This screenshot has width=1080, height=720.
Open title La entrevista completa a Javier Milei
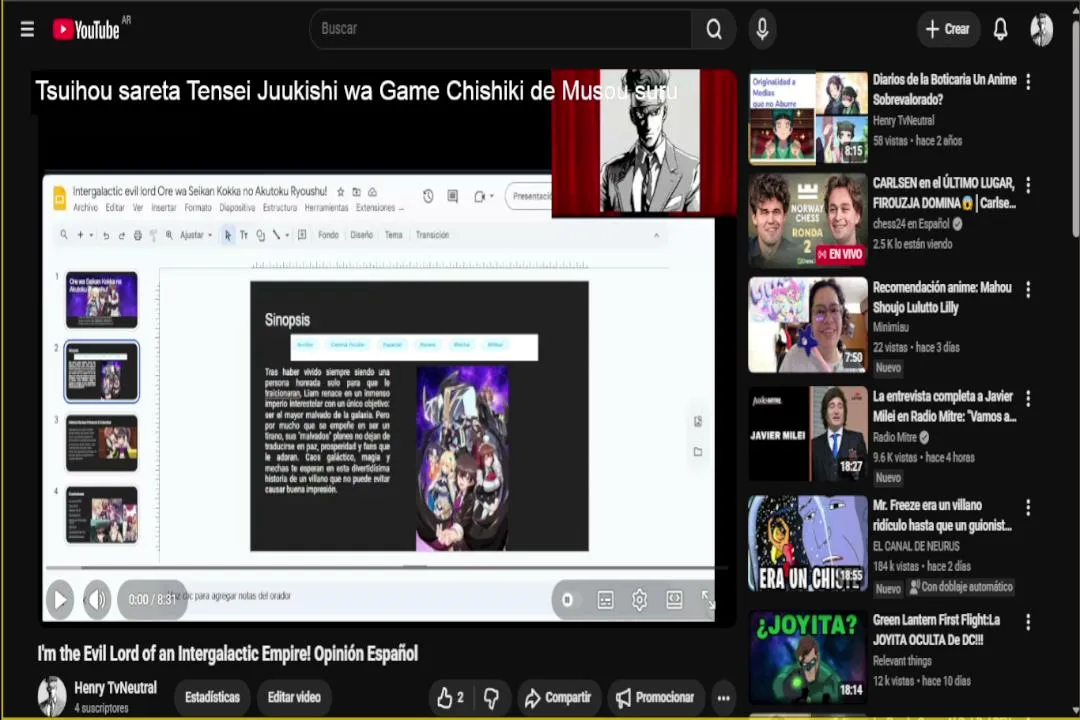[944, 406]
